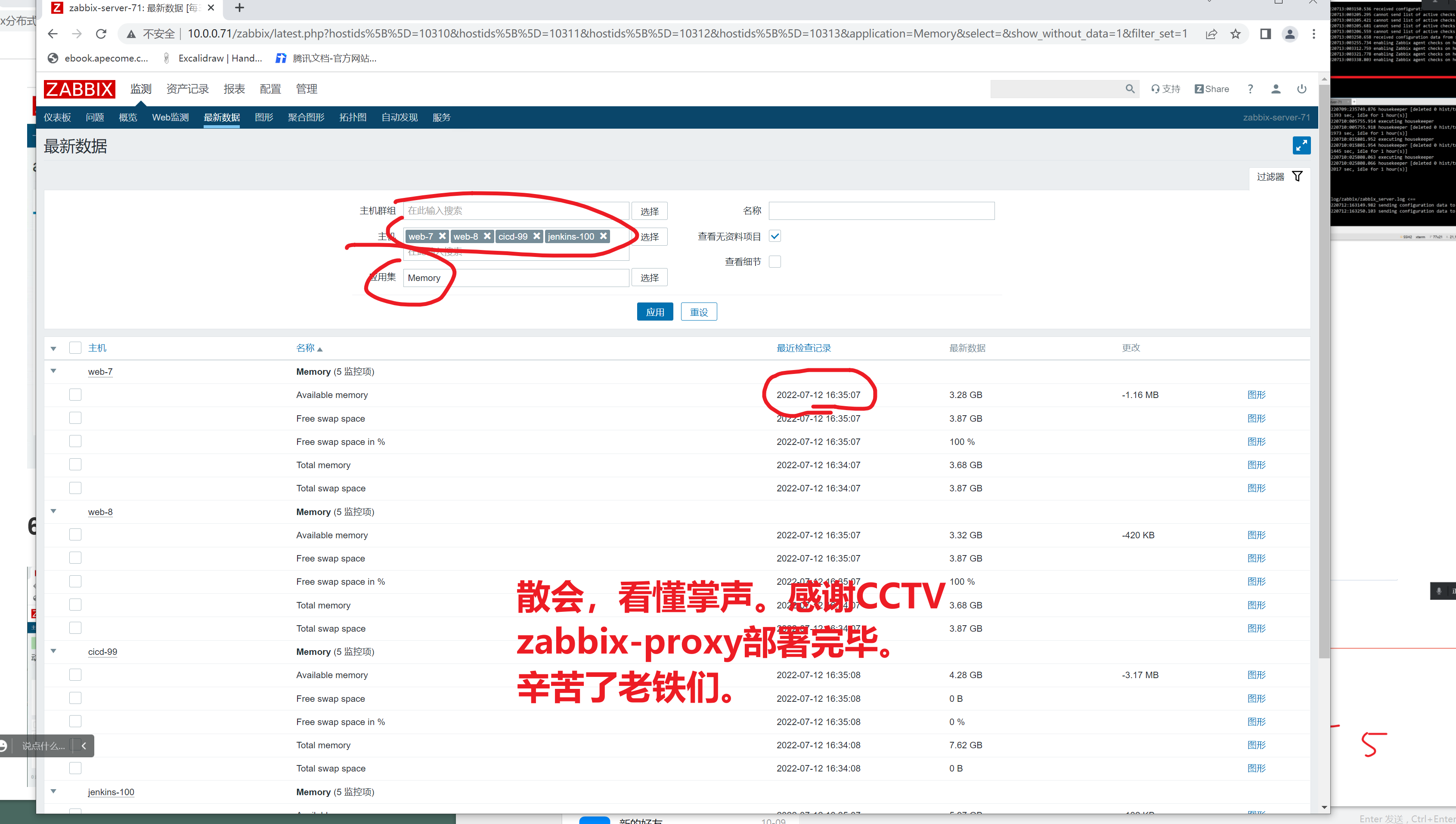The width and height of the screenshot is (1456, 824).
Task: Collapse the web-7 host group arrow
Action: (54, 371)
